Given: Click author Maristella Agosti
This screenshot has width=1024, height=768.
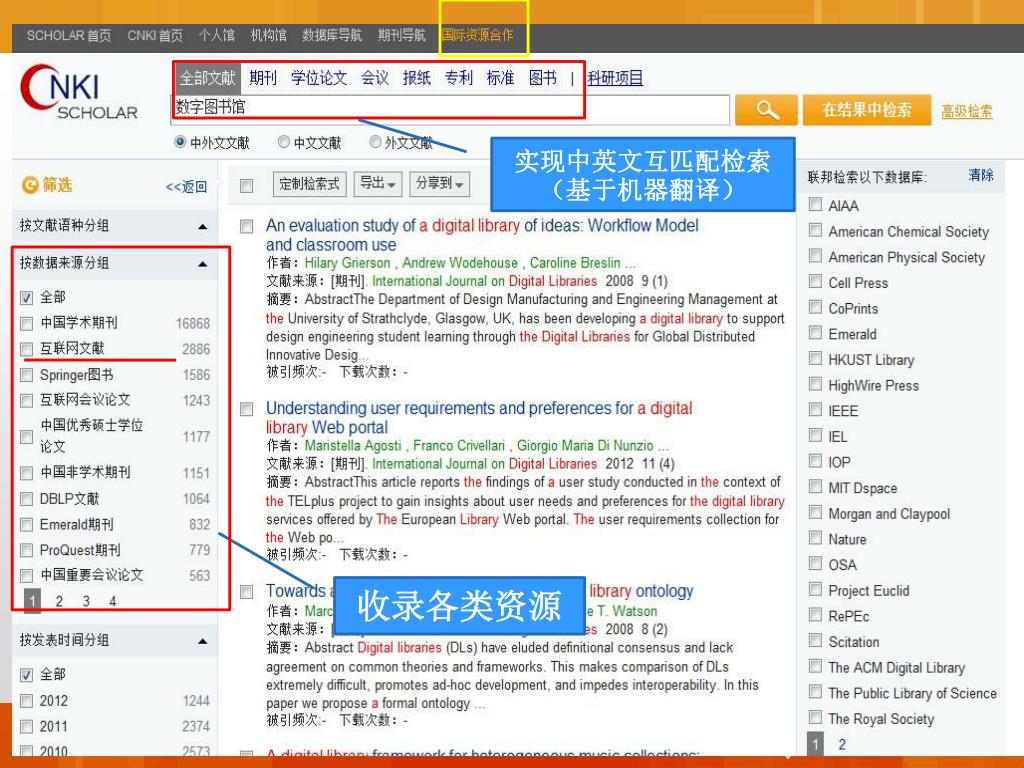Looking at the screenshot, I should pos(353,446).
